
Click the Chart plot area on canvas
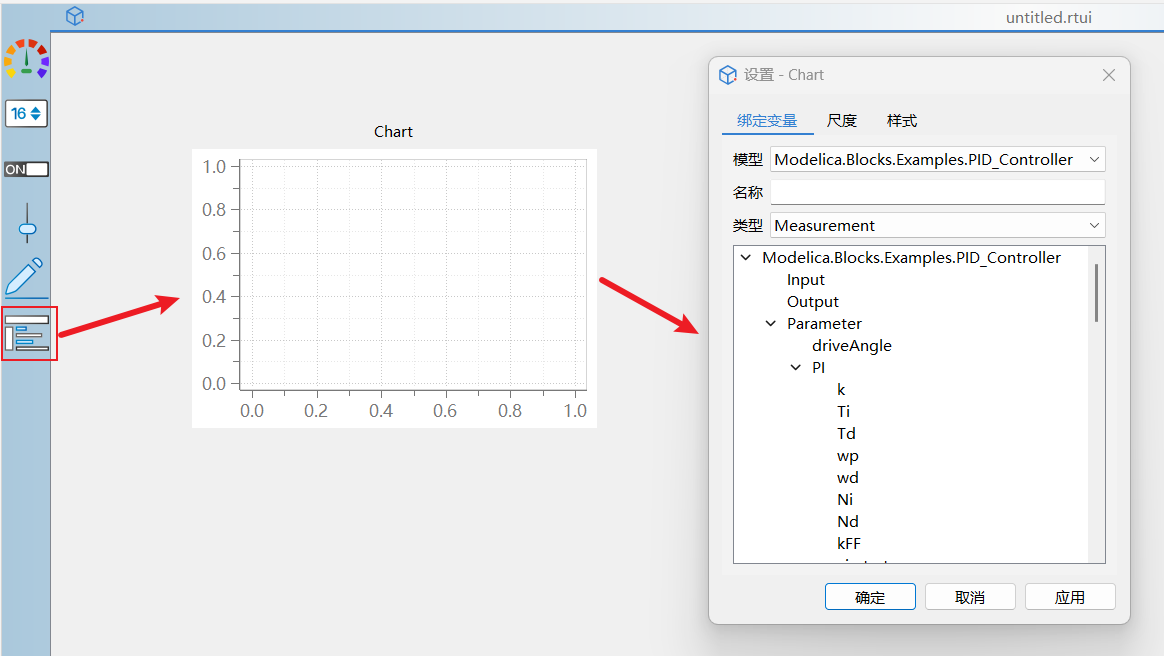[413, 275]
